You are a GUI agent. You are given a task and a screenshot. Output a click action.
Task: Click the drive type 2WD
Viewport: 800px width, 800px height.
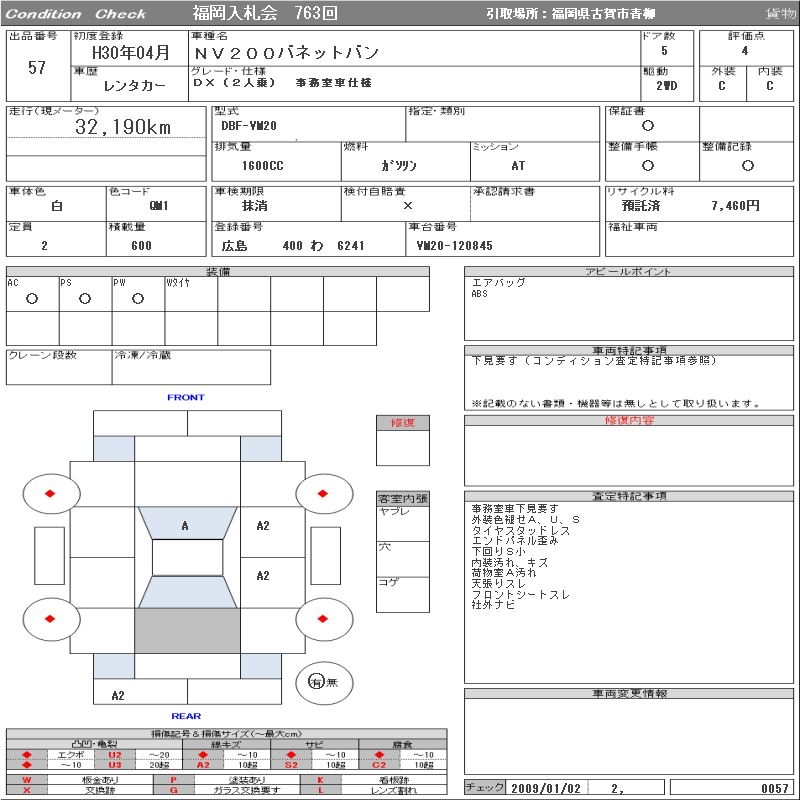pyautogui.click(x=666, y=86)
